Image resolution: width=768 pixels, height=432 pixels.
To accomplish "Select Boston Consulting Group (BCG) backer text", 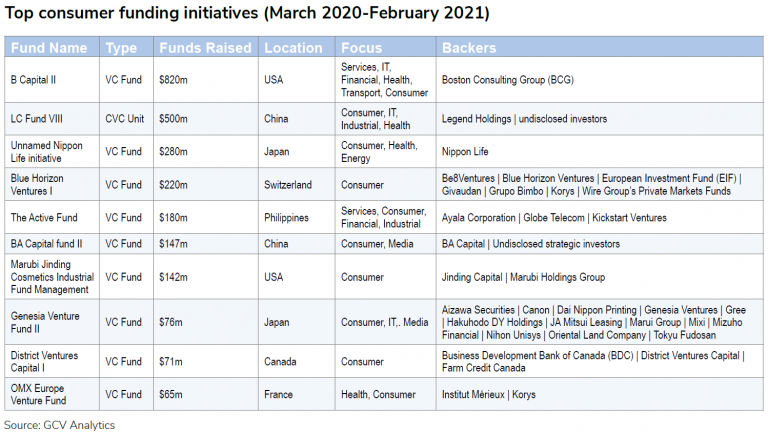I will (x=511, y=78).
